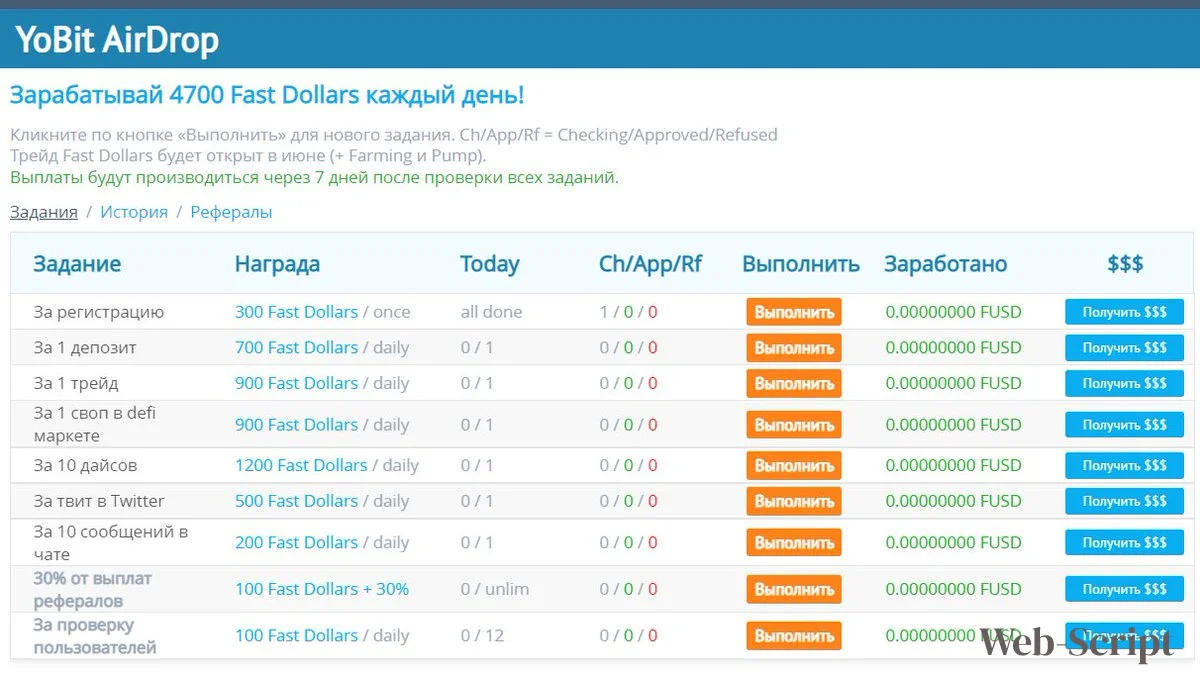Open the Задания tab
This screenshot has height=676, width=1200.
click(x=44, y=212)
